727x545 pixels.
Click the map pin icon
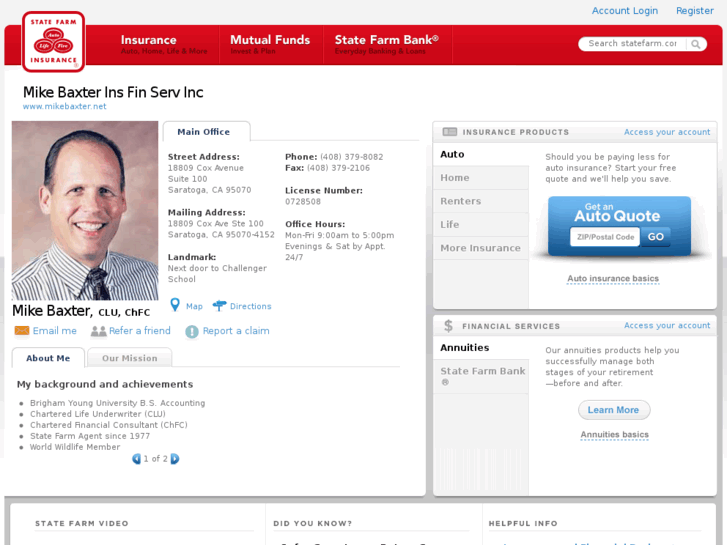175,305
